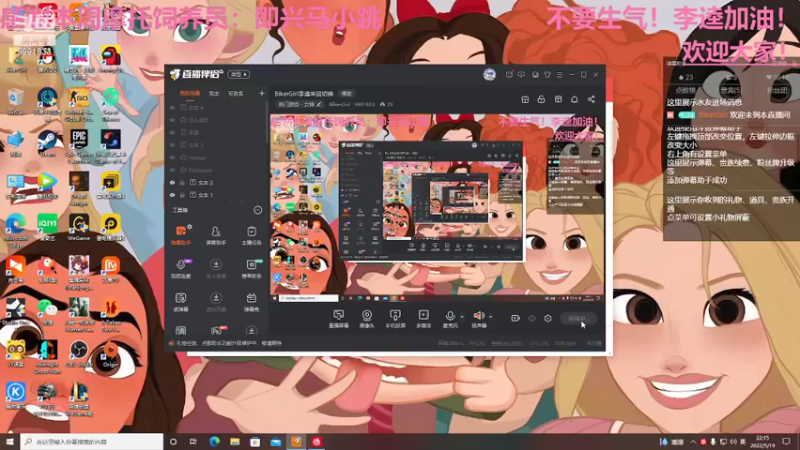Open the person-shaped tool in 工具箱
This screenshot has width=800, height=450.
(x=216, y=235)
